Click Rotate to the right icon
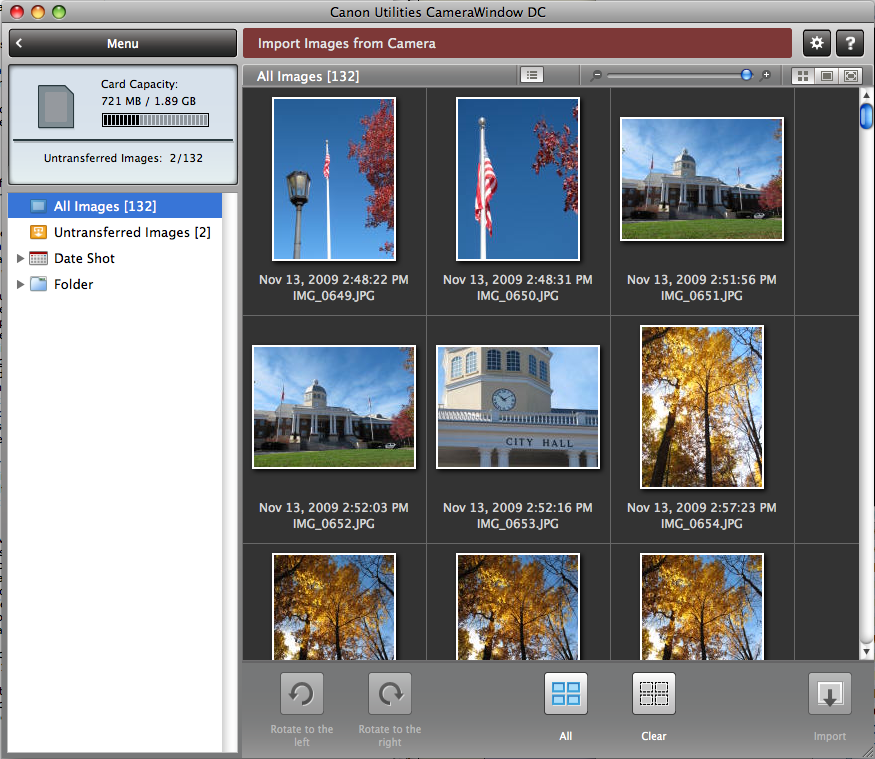 (x=389, y=694)
